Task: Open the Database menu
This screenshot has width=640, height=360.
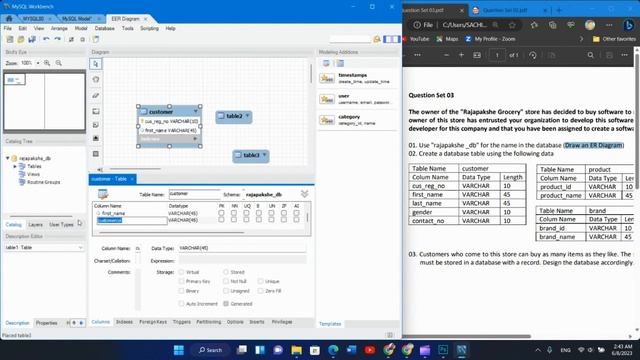Action: point(104,29)
